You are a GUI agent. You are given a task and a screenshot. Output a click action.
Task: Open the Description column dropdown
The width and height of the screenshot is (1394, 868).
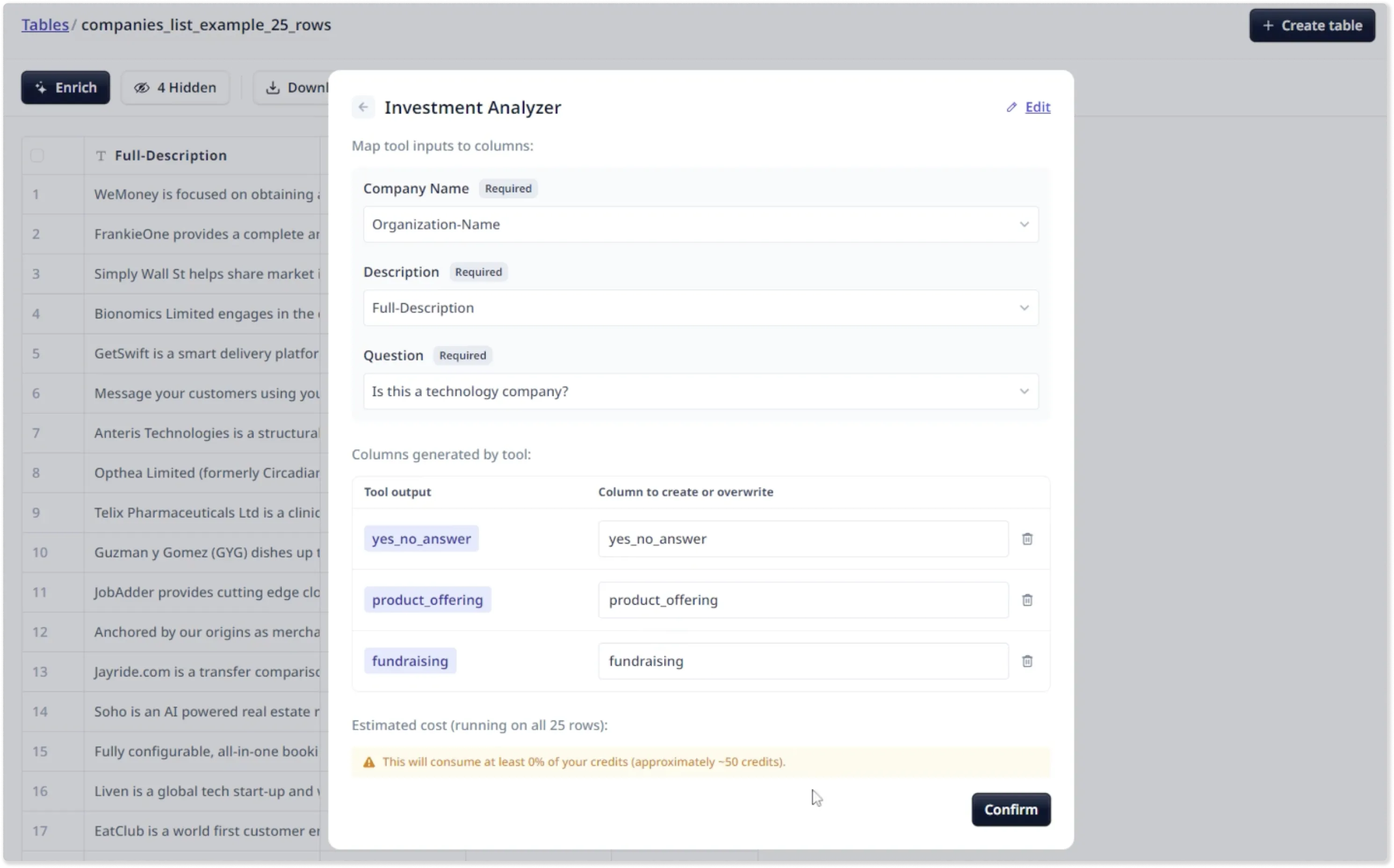(x=700, y=308)
